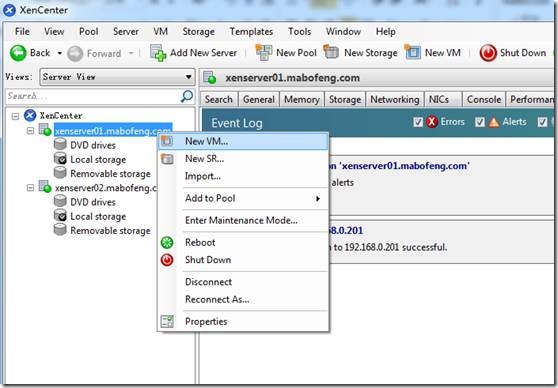This screenshot has height=388, width=558.
Task: Click the New SR icon in context menu
Action: tap(167, 158)
